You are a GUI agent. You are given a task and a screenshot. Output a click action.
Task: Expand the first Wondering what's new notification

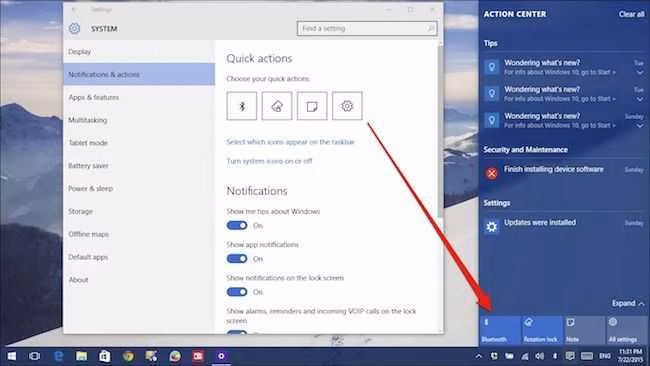point(640,73)
